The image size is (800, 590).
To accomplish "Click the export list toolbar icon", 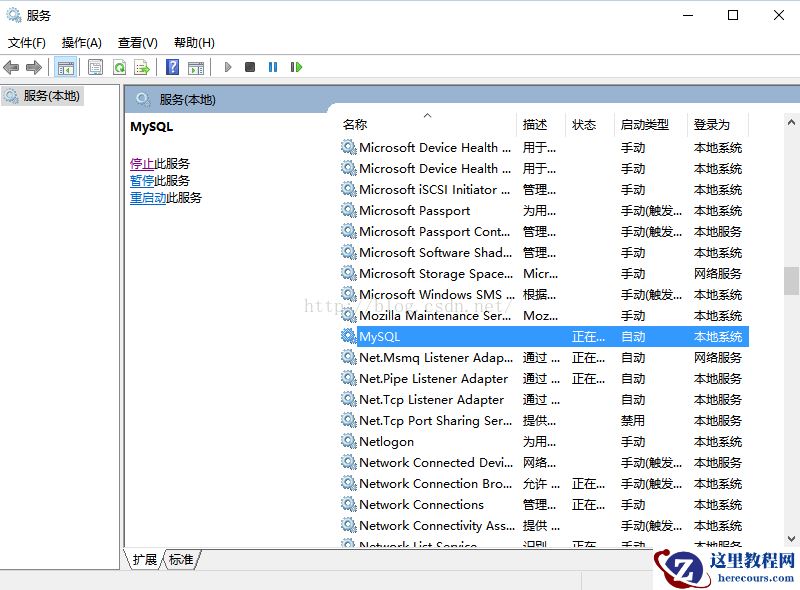I will [x=143, y=67].
